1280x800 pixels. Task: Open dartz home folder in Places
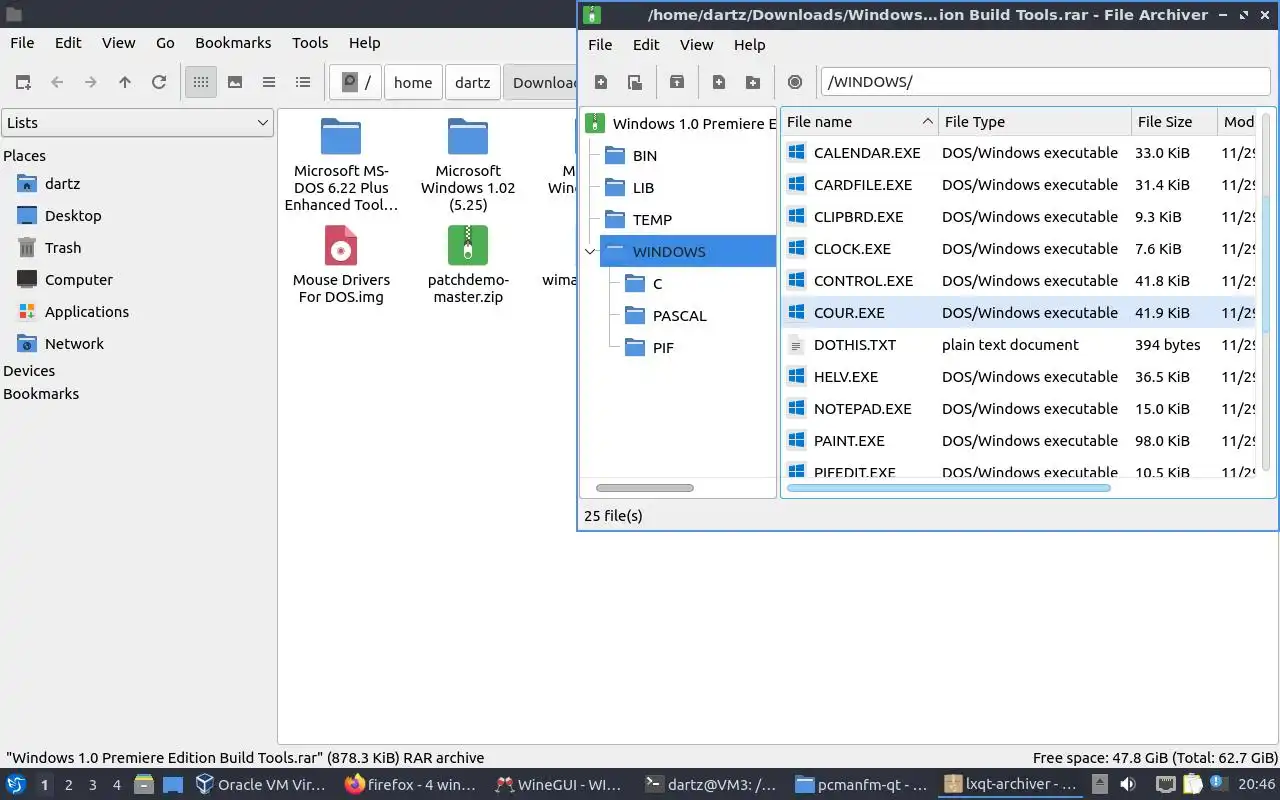62,184
